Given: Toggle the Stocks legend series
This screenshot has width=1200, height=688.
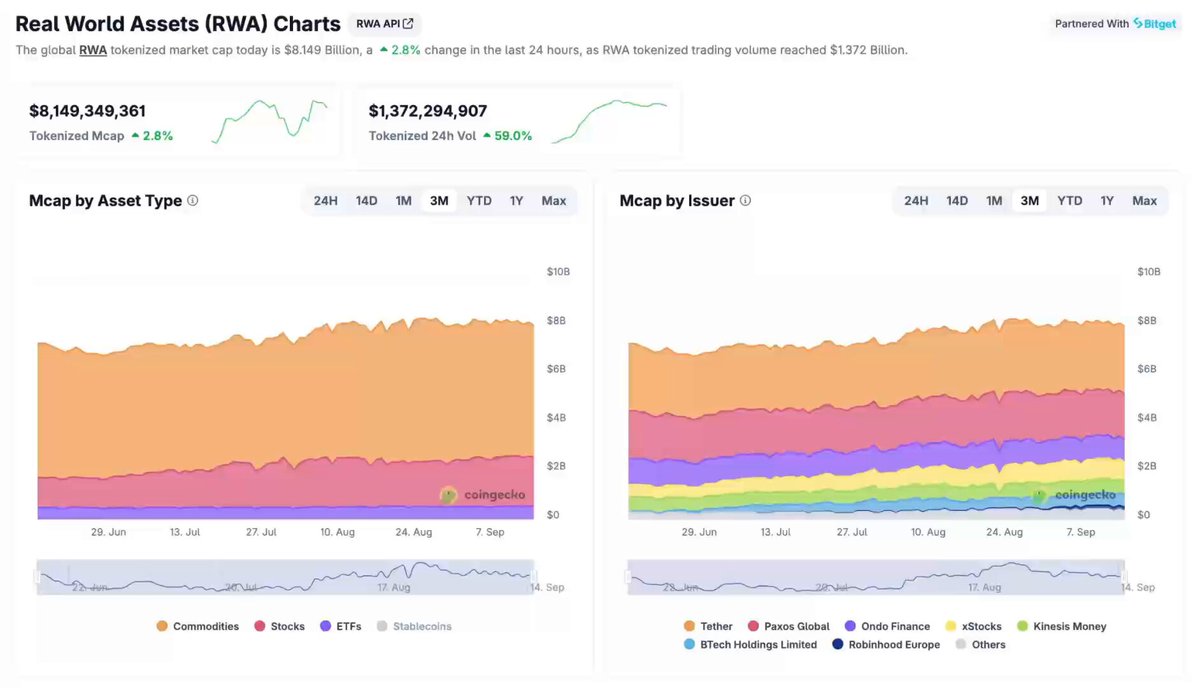Looking at the screenshot, I should (280, 627).
